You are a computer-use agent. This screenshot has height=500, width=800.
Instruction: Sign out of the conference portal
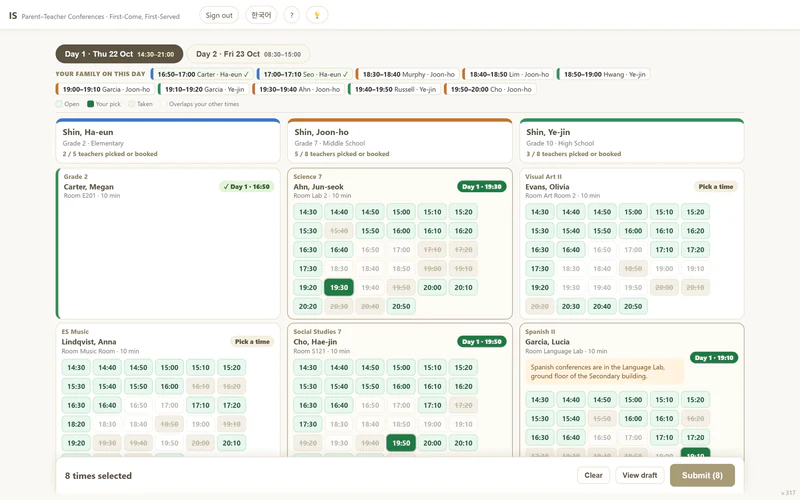(219, 15)
